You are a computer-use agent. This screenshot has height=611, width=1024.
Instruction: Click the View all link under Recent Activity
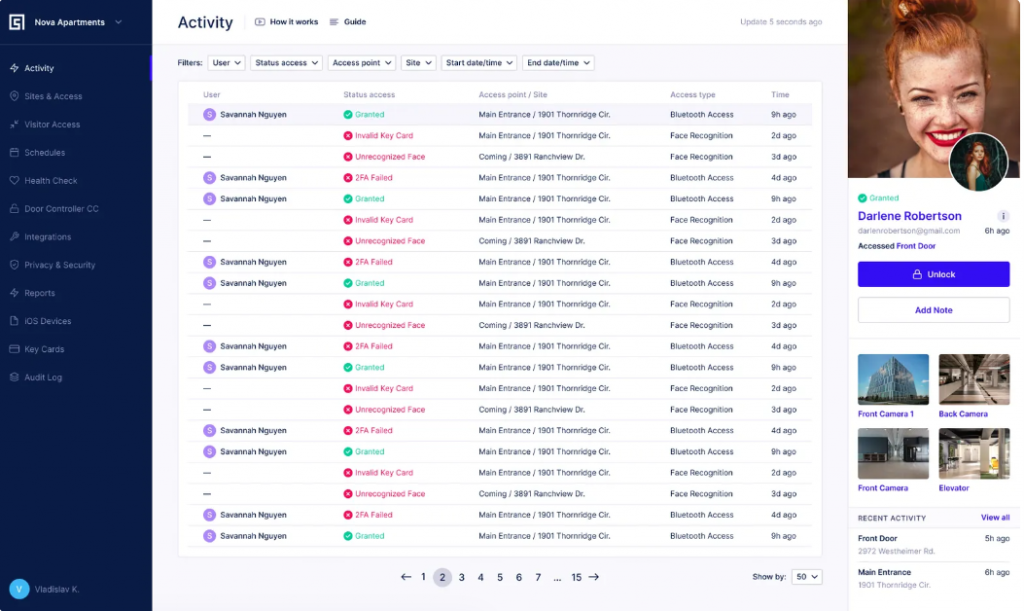(995, 517)
